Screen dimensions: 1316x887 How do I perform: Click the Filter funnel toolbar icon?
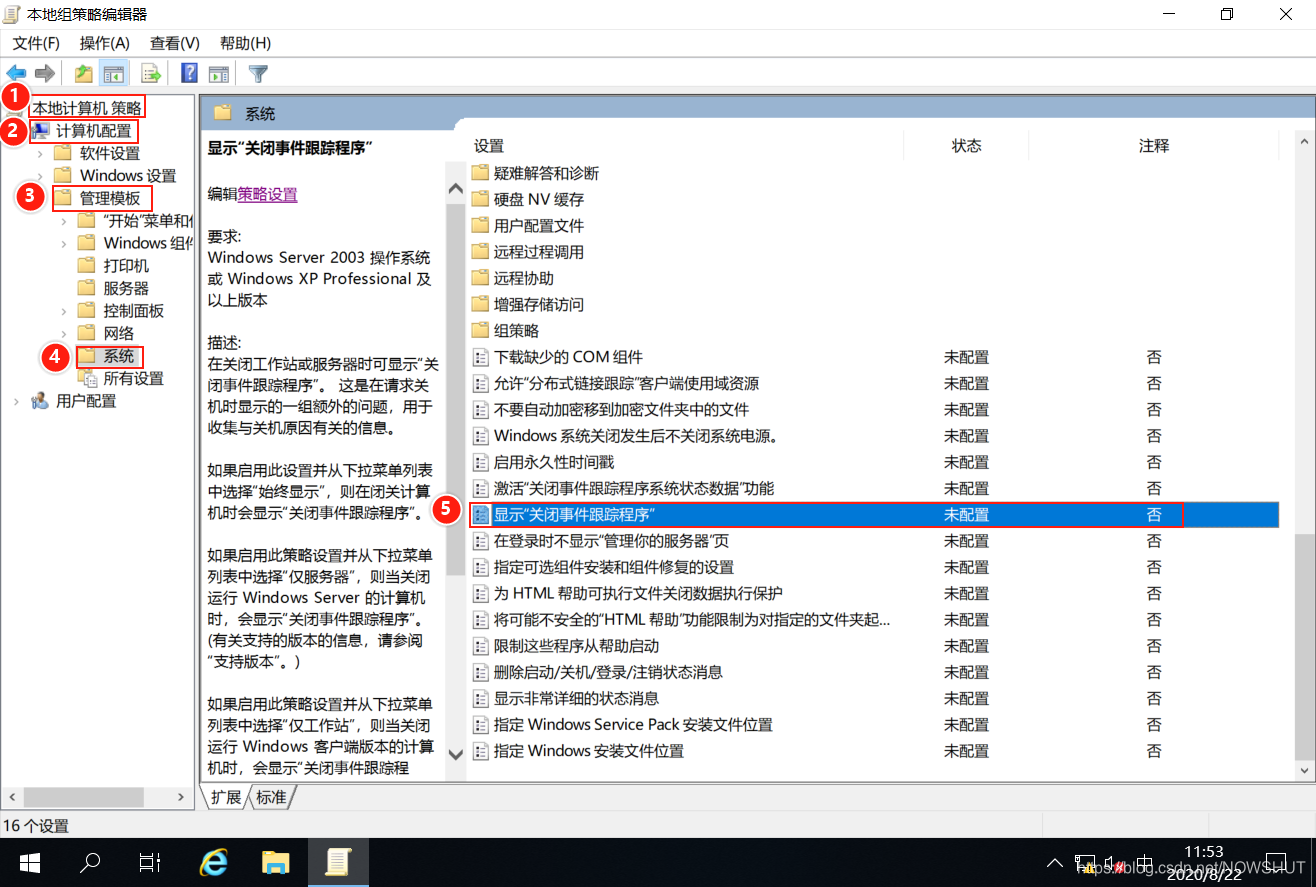tap(258, 73)
